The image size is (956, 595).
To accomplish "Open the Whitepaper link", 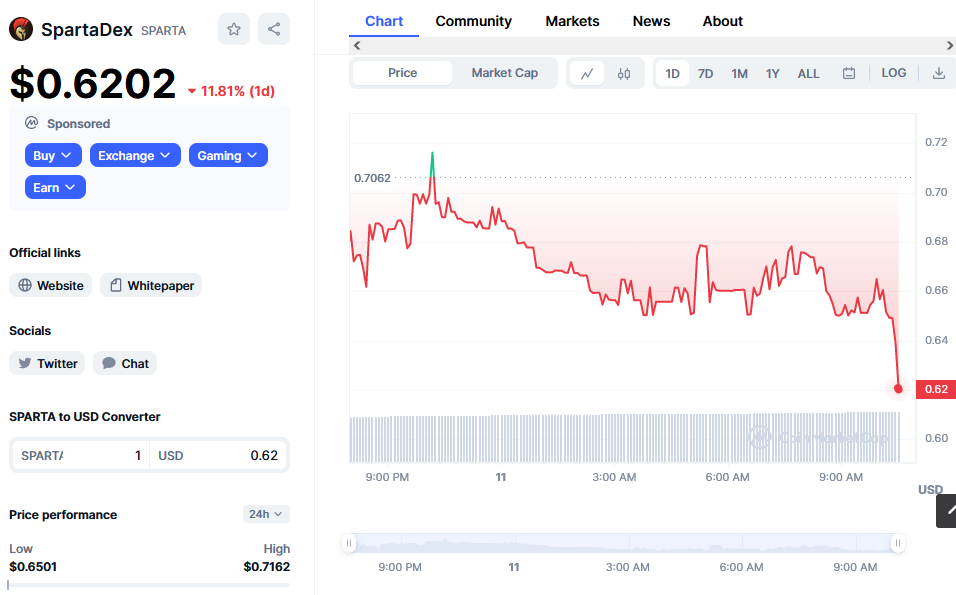I will point(151,285).
